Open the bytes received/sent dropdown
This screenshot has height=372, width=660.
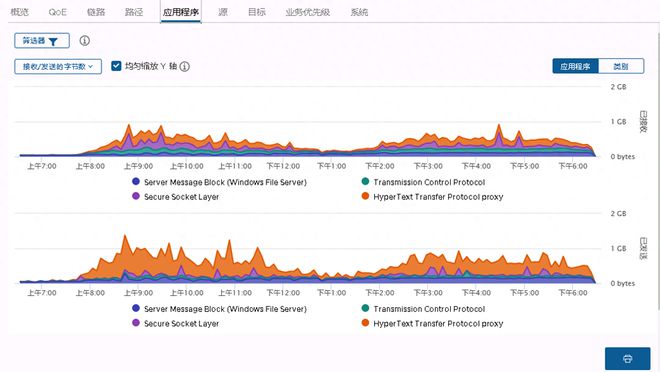coord(58,66)
